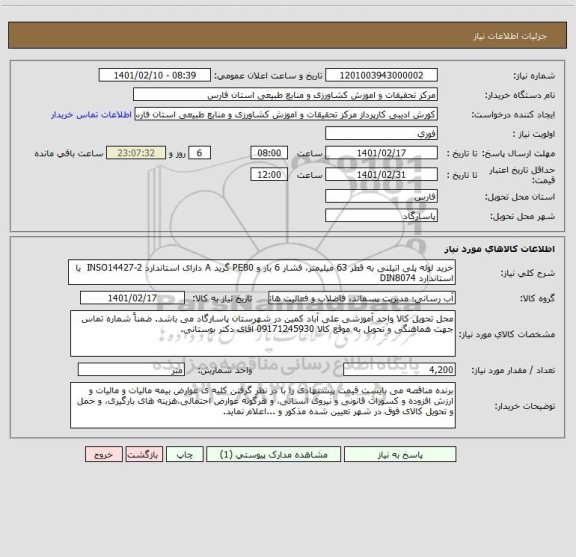
Task: Click the quantity field showing 4,200
Action: 399,370
